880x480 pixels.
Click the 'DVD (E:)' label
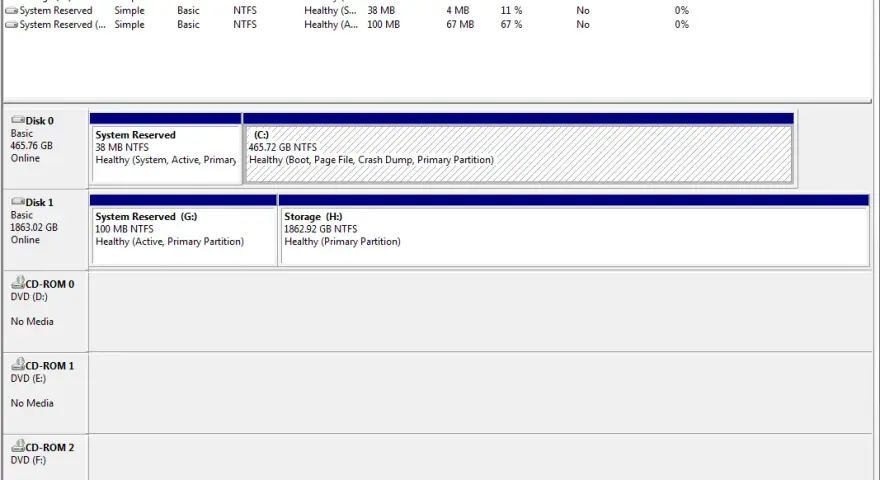coord(29,378)
